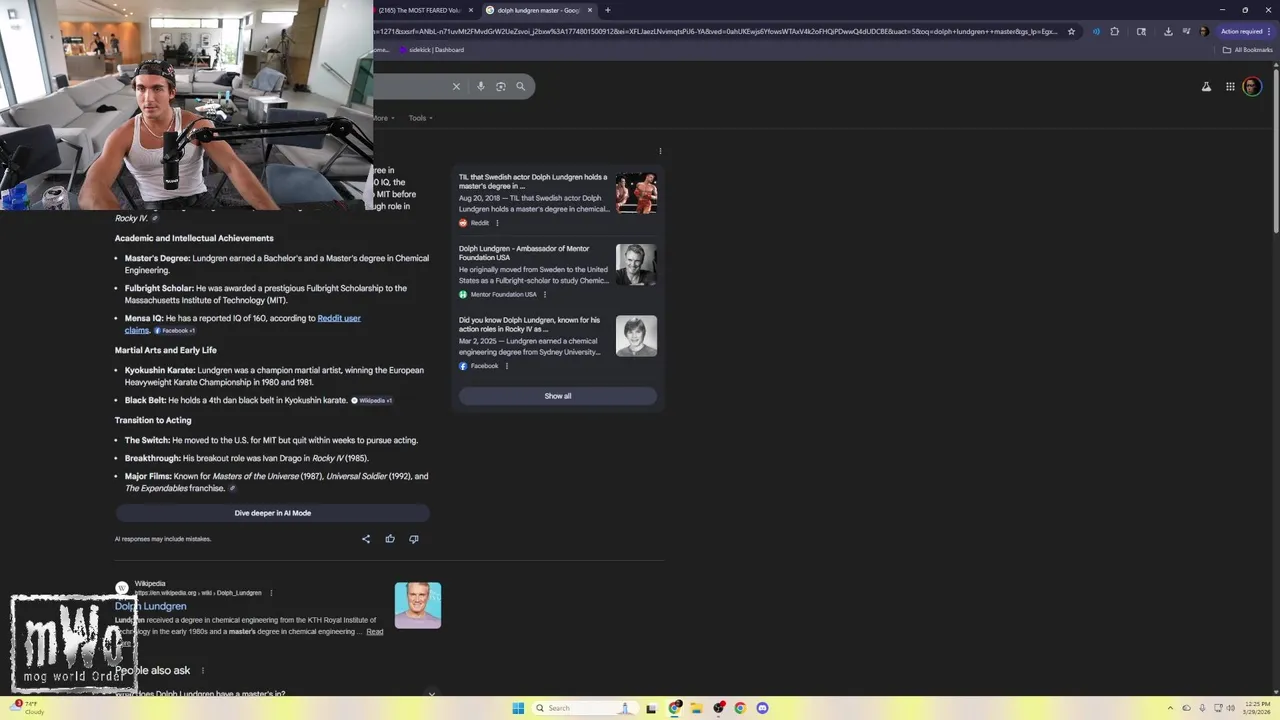Expand the More search filters dropdown
This screenshot has height=720, width=1280.
tap(384, 118)
